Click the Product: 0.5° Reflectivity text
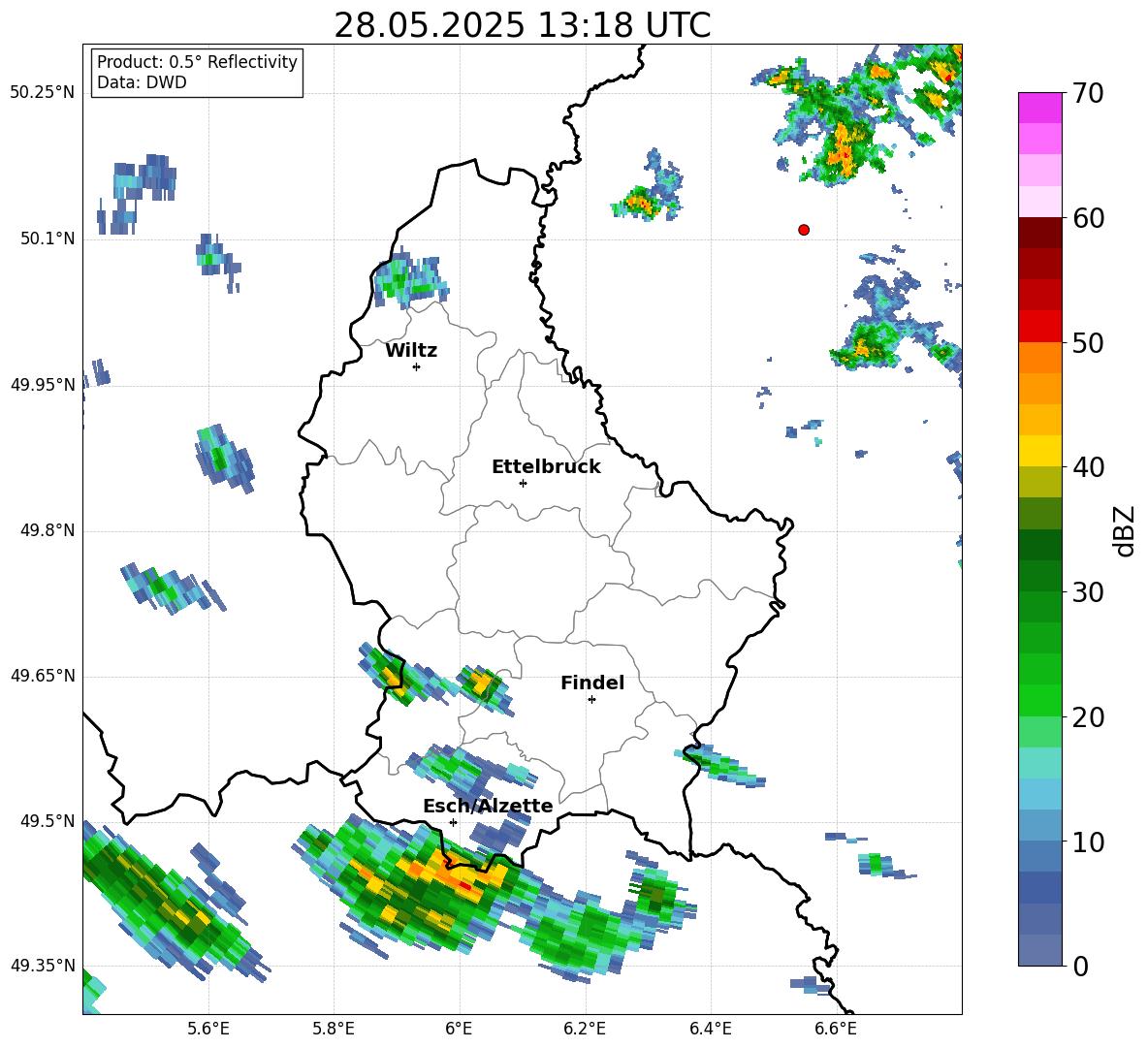 point(197,62)
